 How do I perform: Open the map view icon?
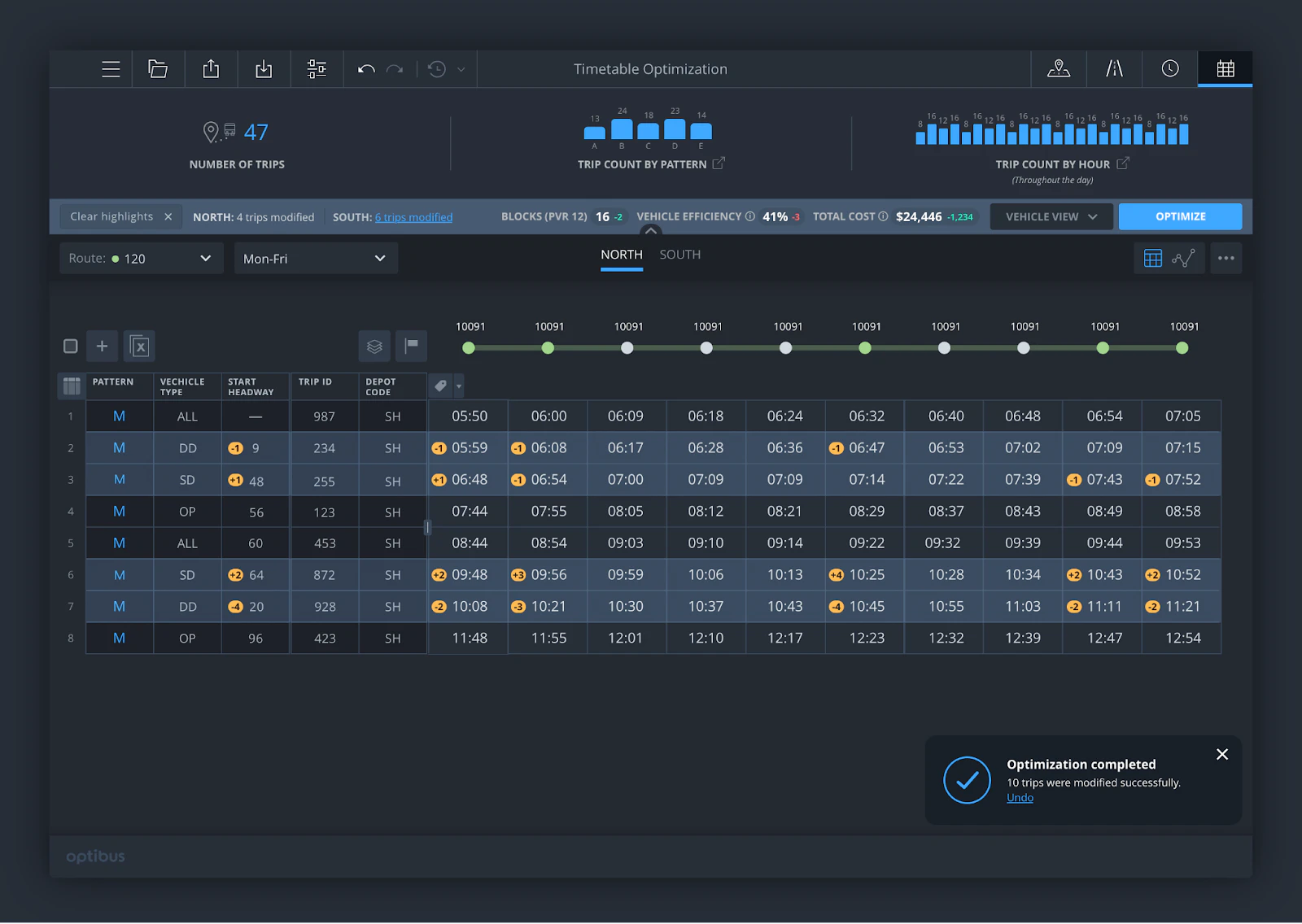(1059, 68)
